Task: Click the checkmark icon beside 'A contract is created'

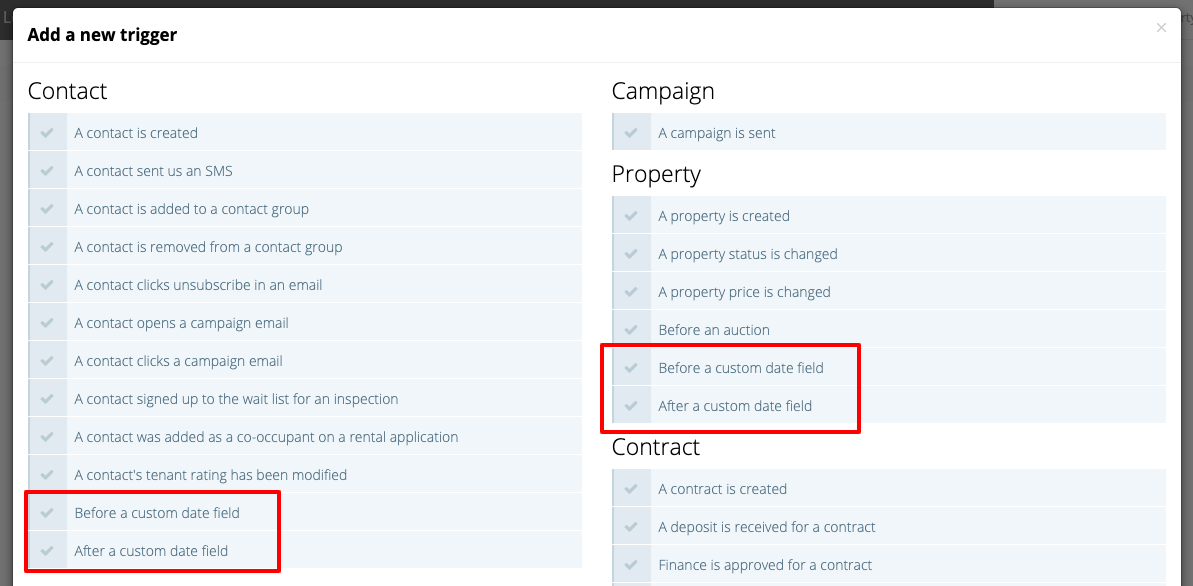Action: (632, 488)
